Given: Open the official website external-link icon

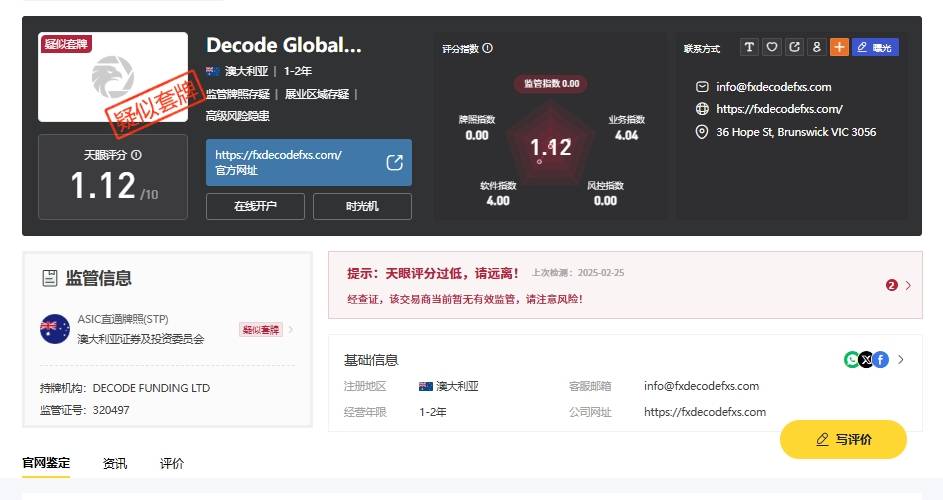Looking at the screenshot, I should click(395, 162).
